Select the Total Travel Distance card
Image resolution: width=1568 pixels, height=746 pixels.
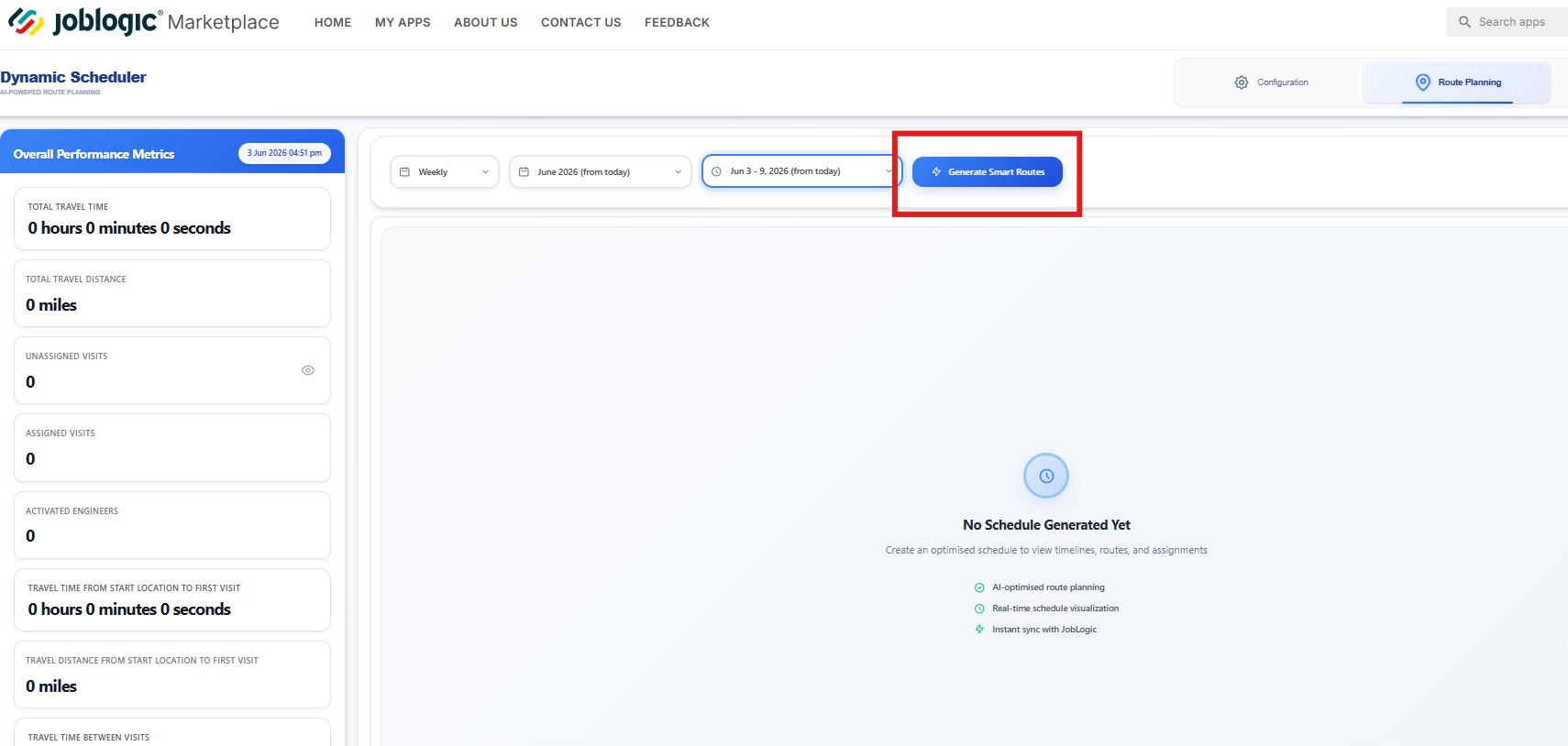[x=172, y=293]
